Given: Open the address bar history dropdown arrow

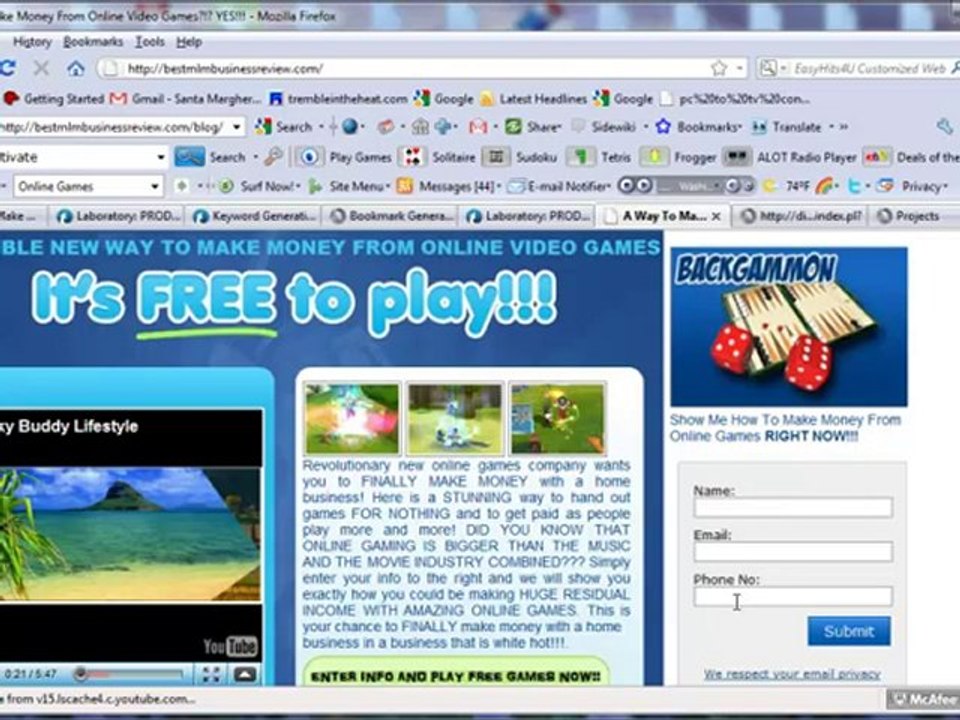Looking at the screenshot, I should (740, 68).
